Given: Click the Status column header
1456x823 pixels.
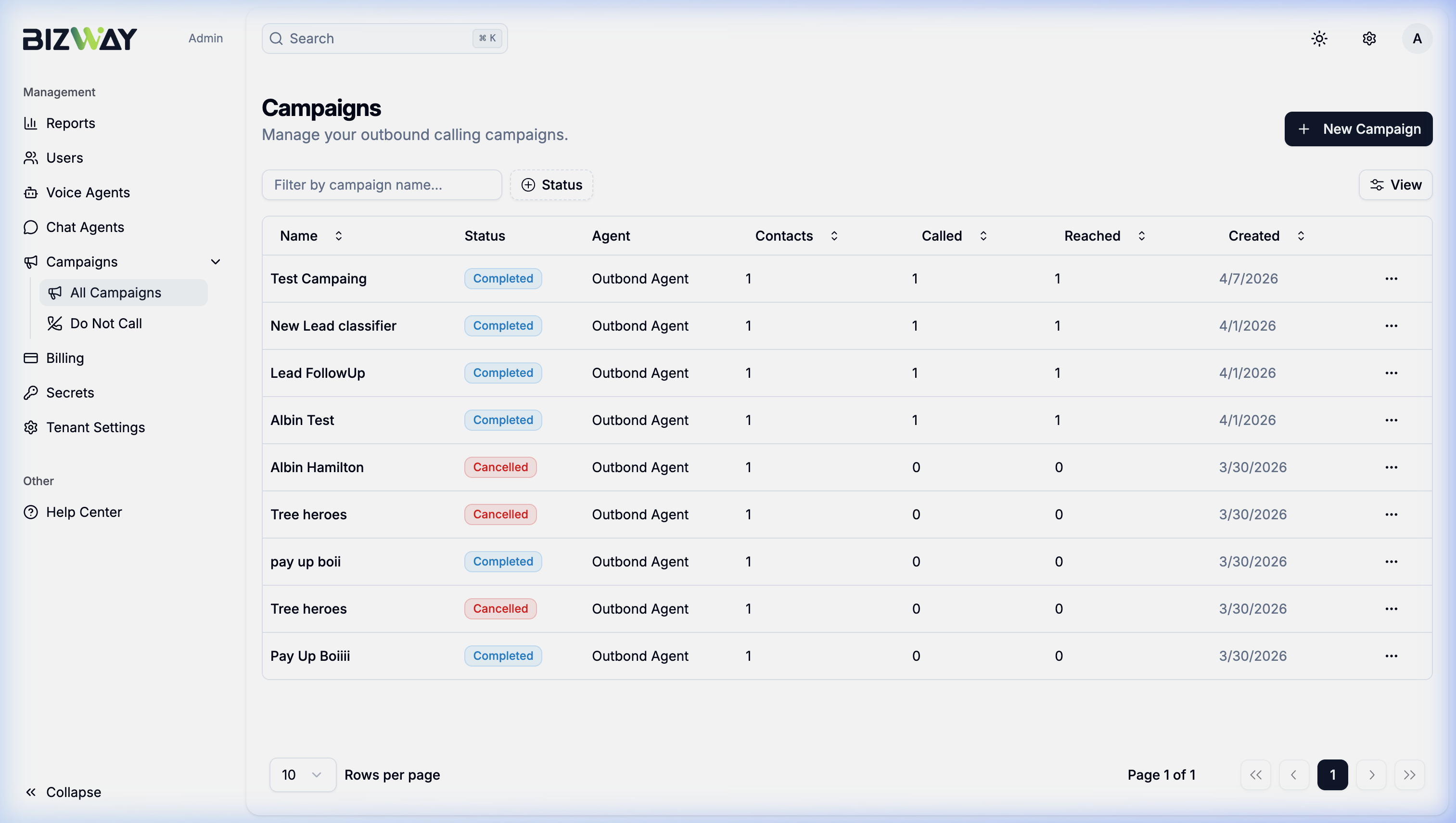Looking at the screenshot, I should click(485, 236).
